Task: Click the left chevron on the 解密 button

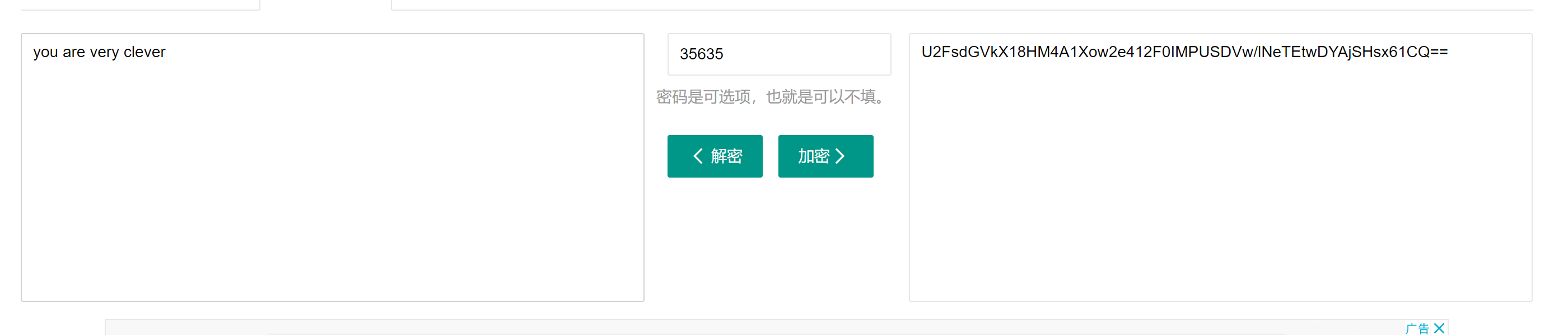Action: point(698,156)
